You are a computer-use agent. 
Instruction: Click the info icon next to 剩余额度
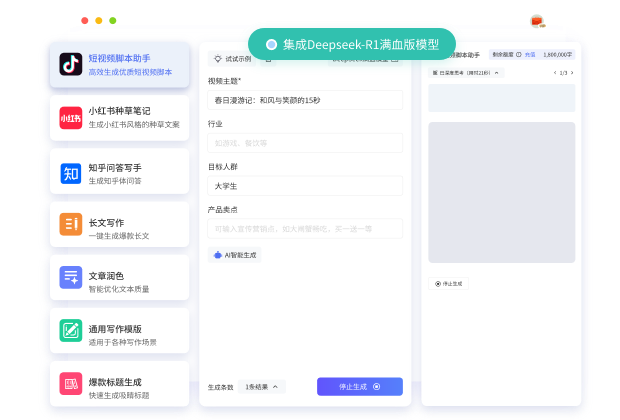pyautogui.click(x=518, y=55)
